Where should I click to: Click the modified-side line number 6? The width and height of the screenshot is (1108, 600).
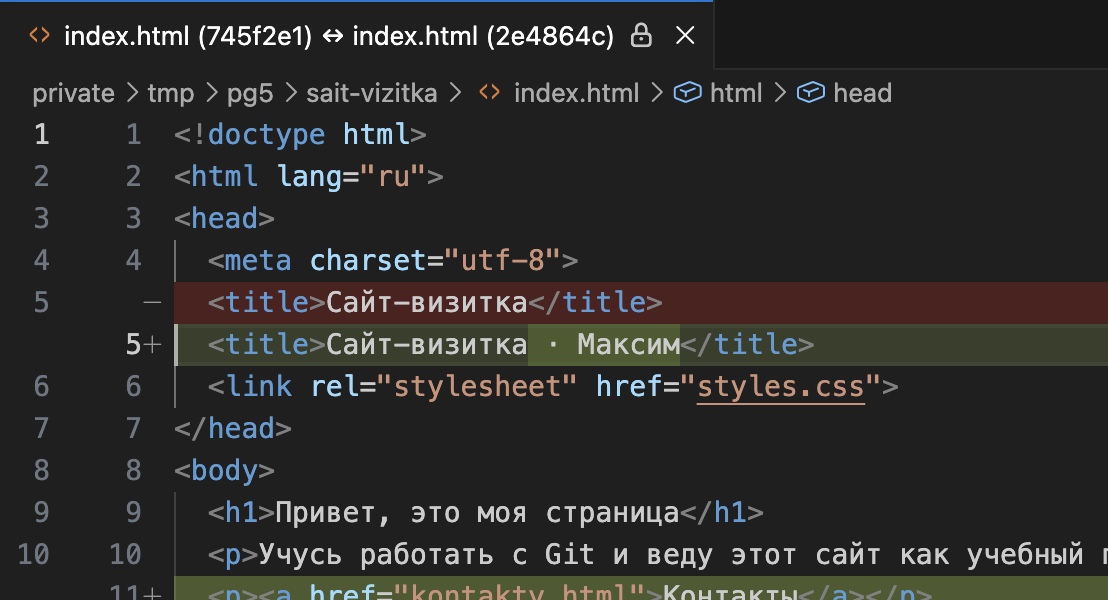click(x=134, y=387)
